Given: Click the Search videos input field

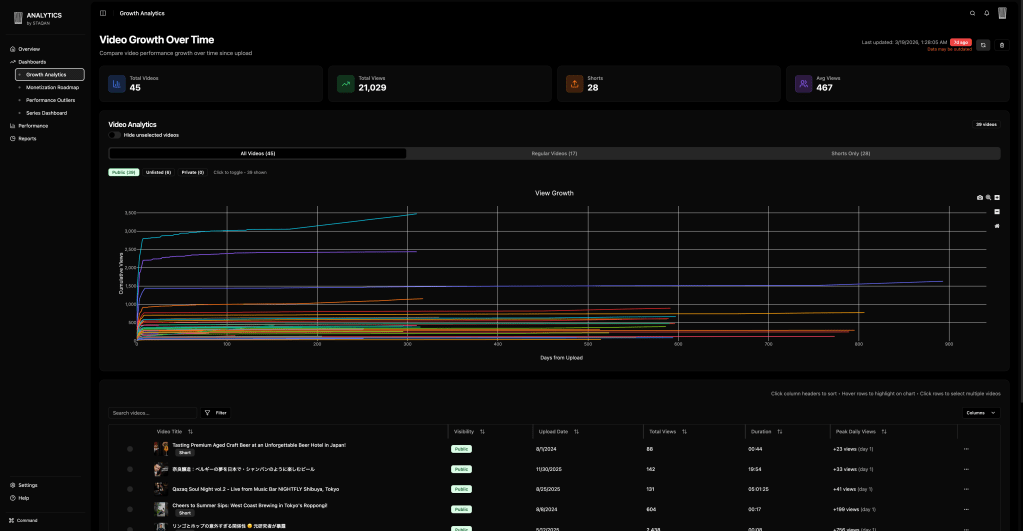Looking at the screenshot, I should pos(152,412).
